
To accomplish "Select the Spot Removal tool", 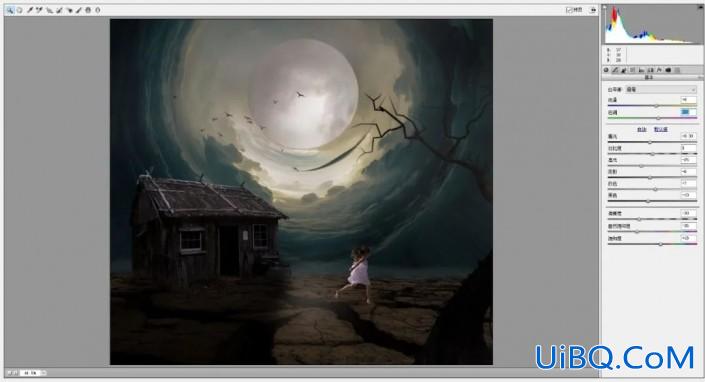I will point(59,10).
